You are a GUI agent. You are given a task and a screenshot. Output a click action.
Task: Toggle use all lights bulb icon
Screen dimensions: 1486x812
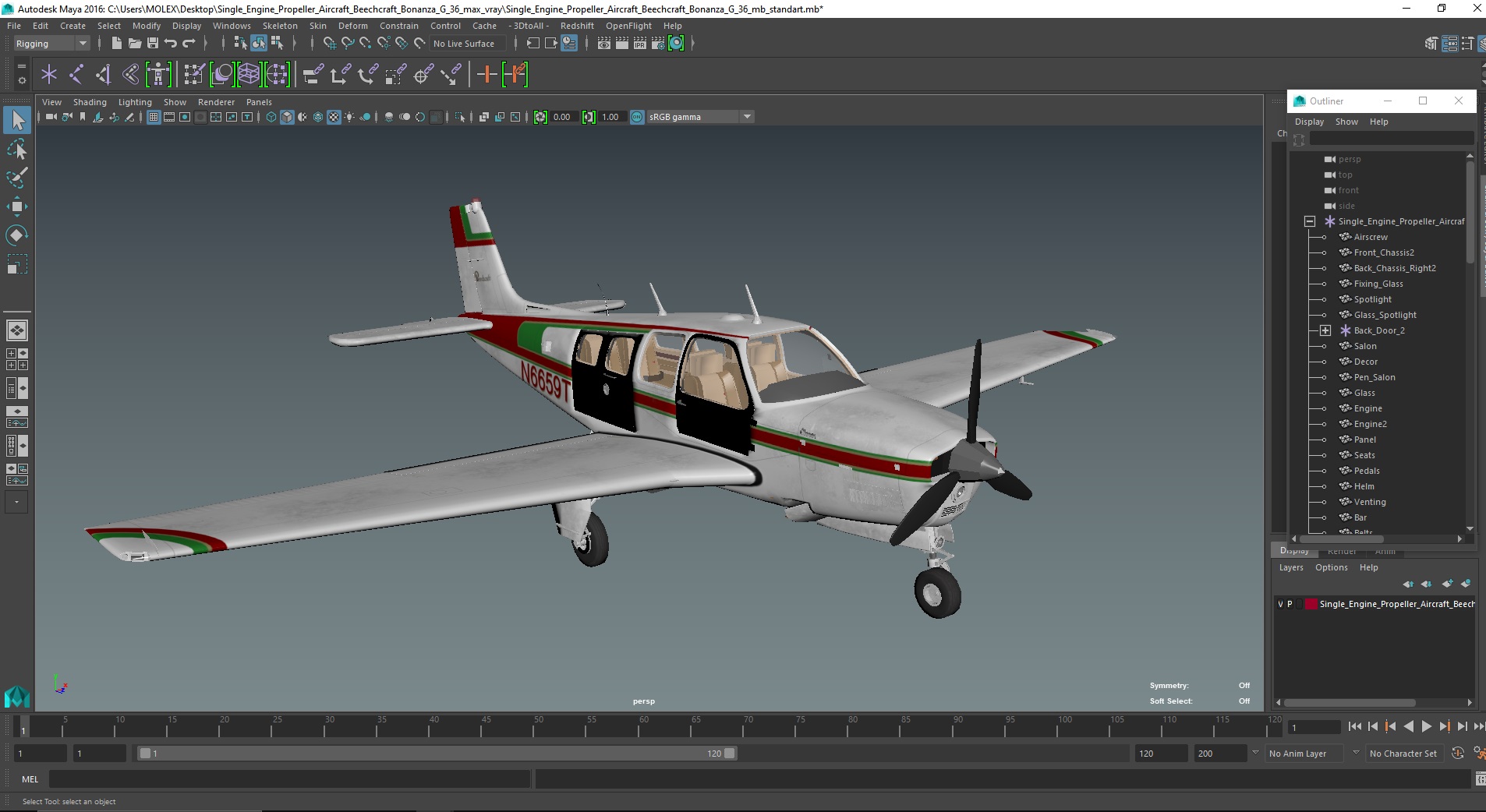pyautogui.click(x=349, y=117)
